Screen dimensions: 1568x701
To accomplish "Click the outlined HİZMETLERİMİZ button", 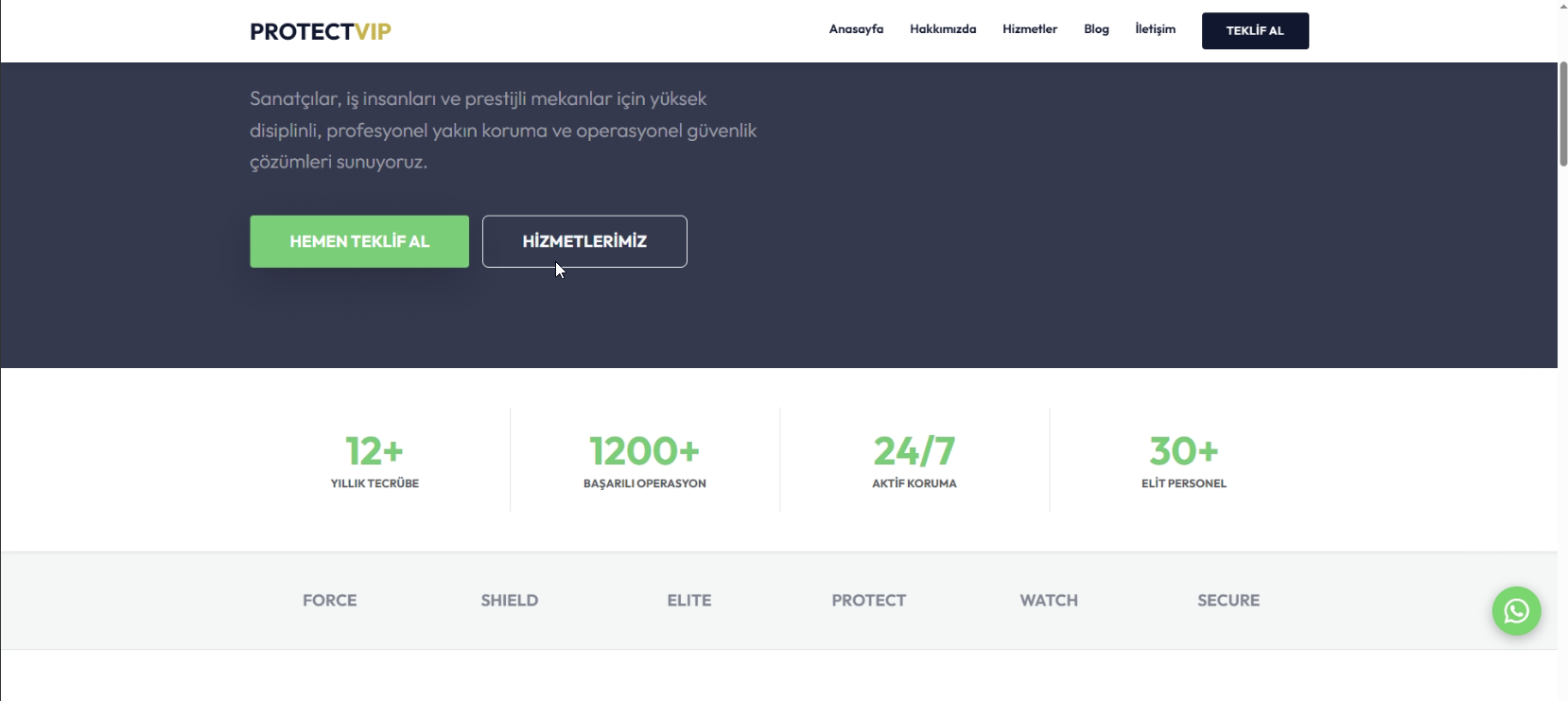I will [x=584, y=241].
